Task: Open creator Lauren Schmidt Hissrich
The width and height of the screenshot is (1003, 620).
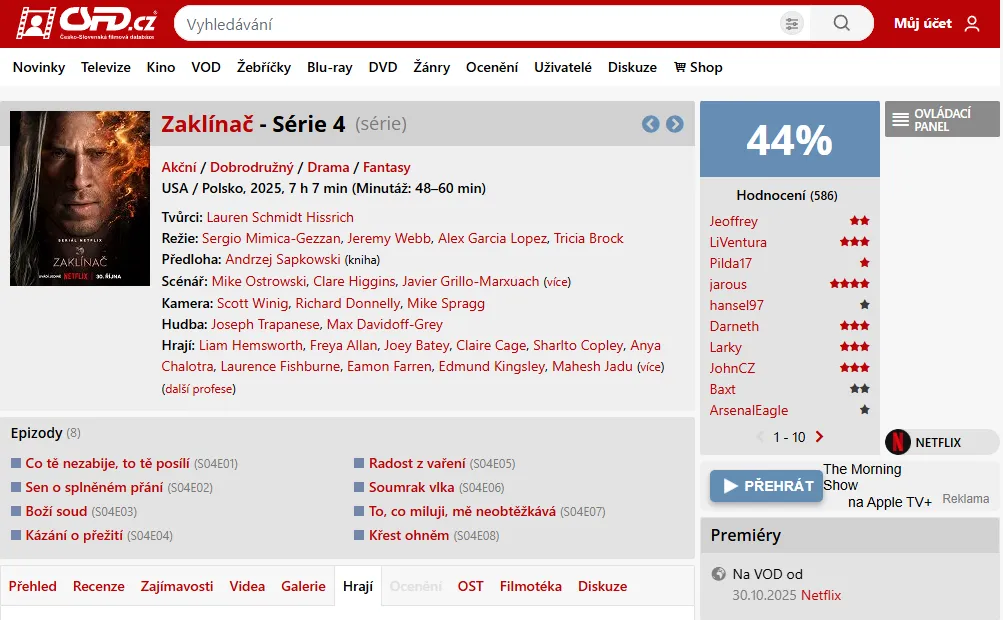Action: (x=280, y=218)
